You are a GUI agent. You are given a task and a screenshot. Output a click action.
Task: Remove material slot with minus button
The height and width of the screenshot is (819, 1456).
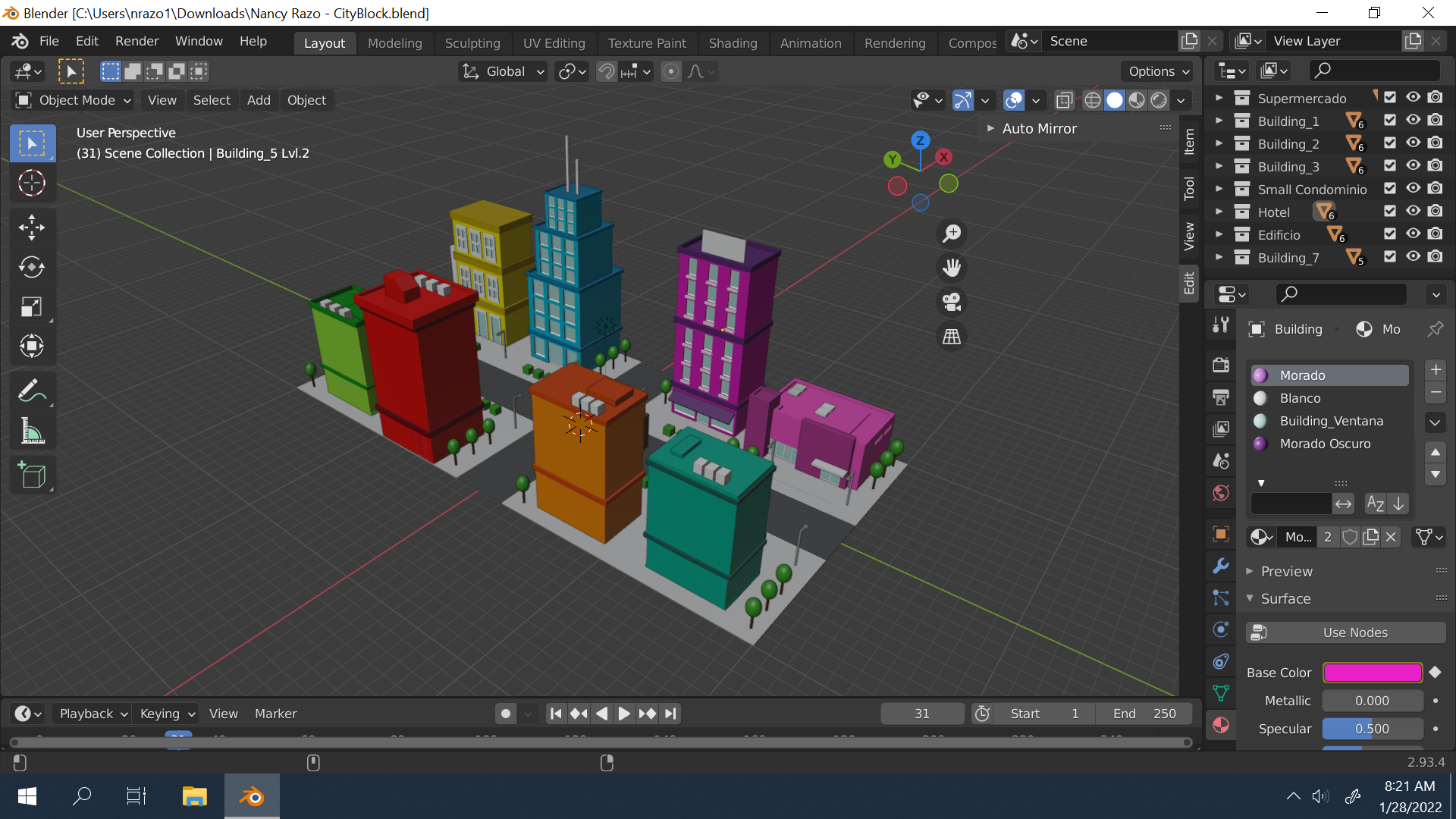click(x=1436, y=393)
